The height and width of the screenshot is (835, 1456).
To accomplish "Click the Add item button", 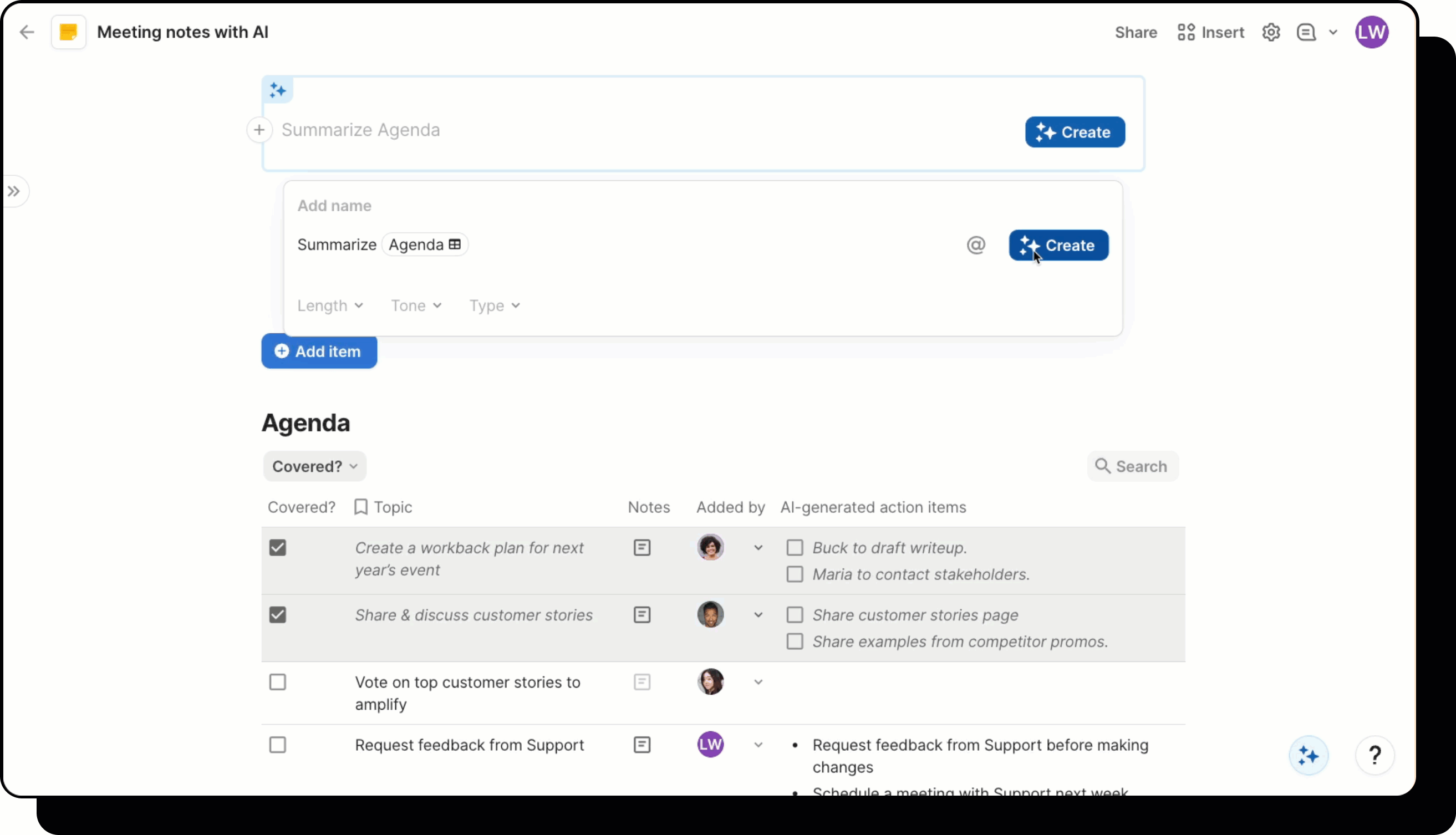I will [319, 351].
